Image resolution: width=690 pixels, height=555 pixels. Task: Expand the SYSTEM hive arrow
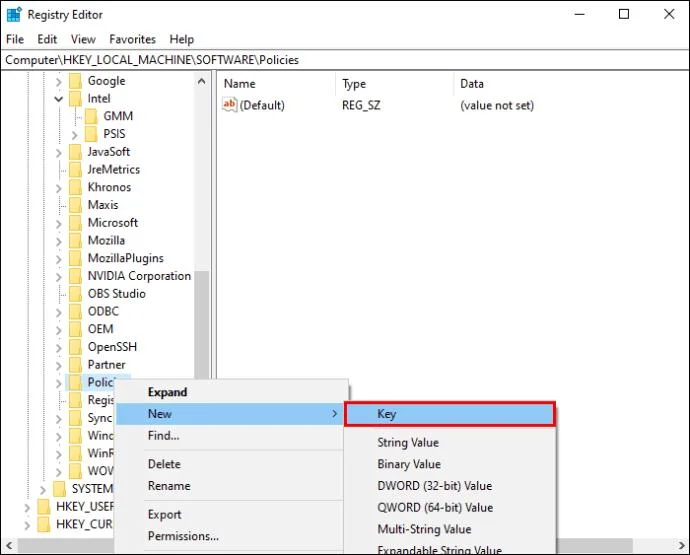pyautogui.click(x=43, y=490)
